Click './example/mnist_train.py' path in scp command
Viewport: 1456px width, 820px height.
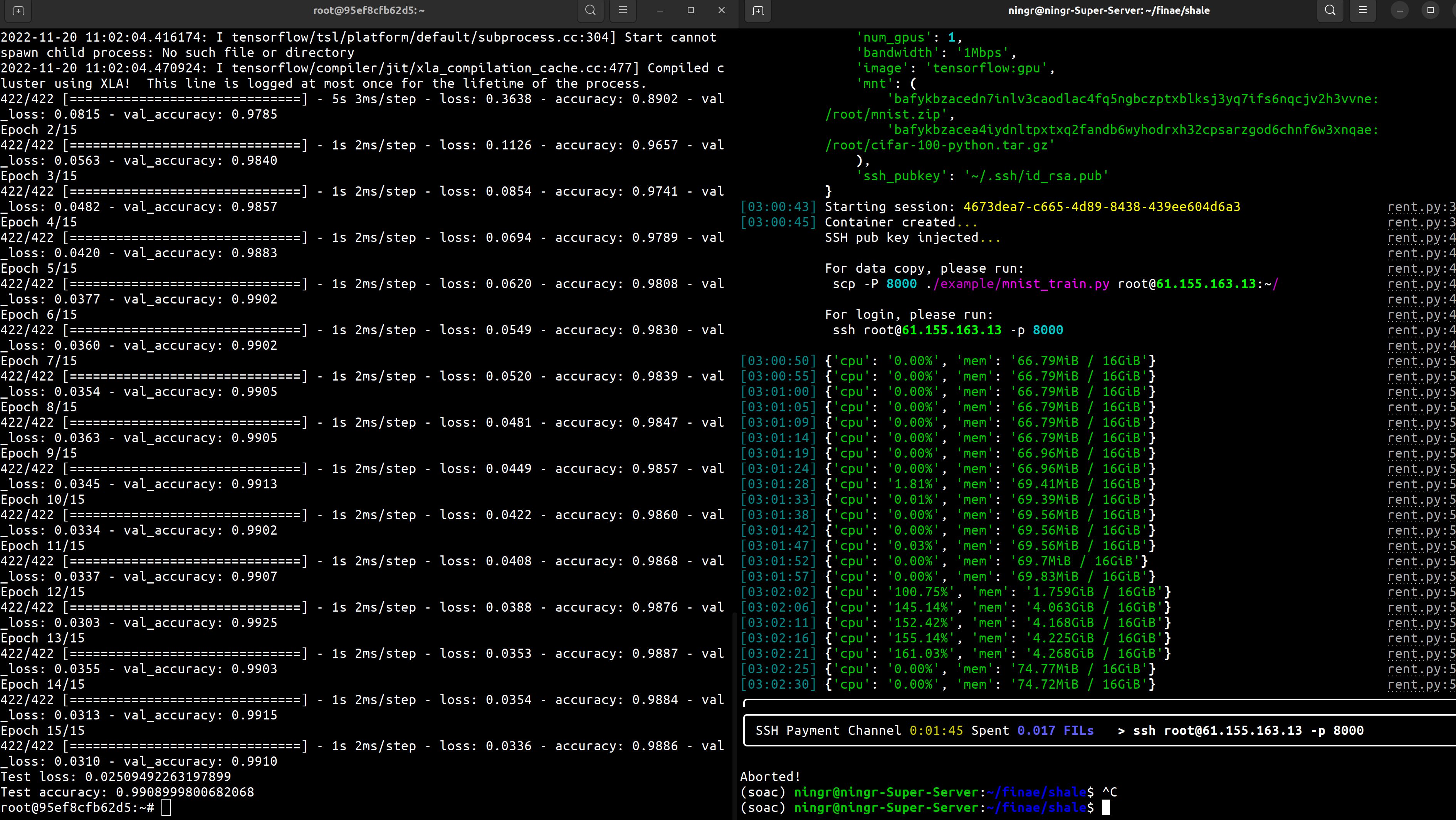(1018, 284)
